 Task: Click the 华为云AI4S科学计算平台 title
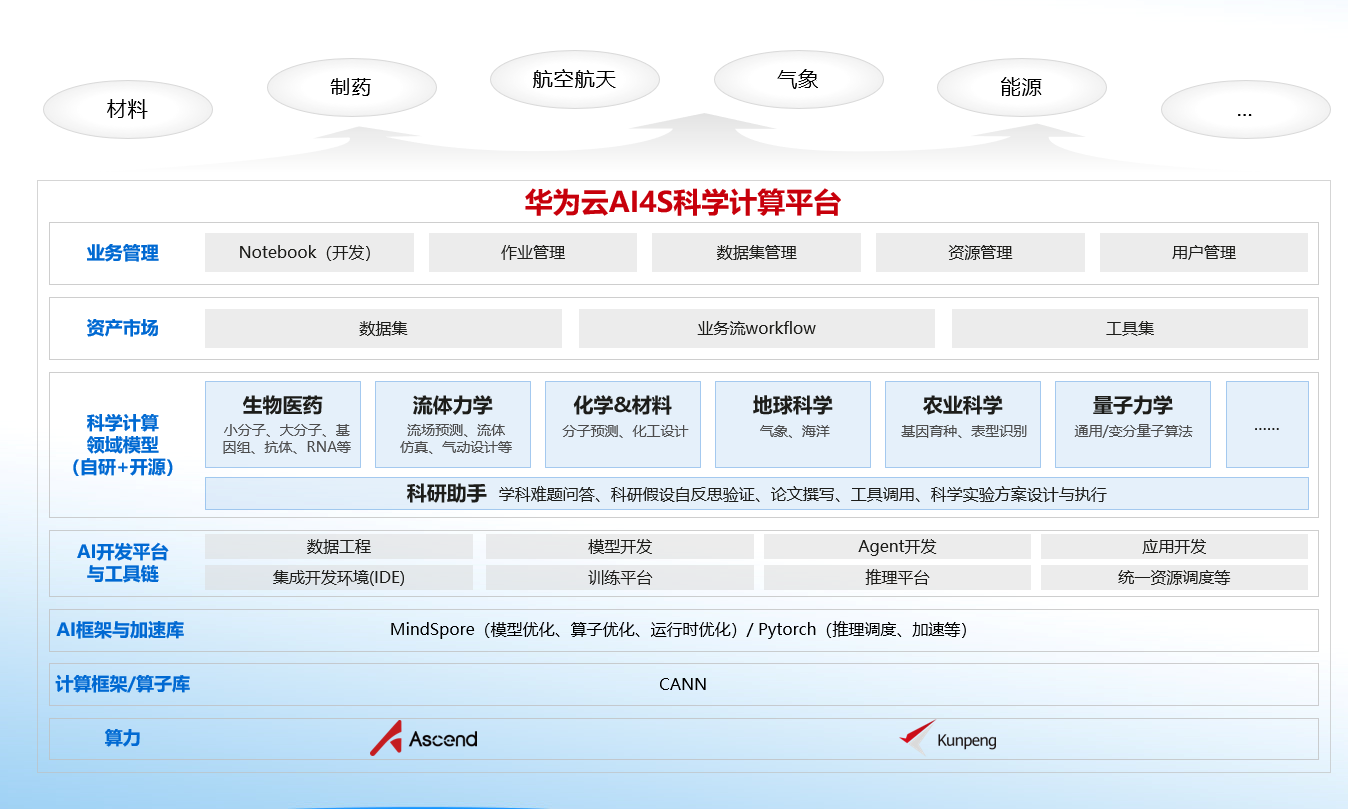[x=683, y=203]
